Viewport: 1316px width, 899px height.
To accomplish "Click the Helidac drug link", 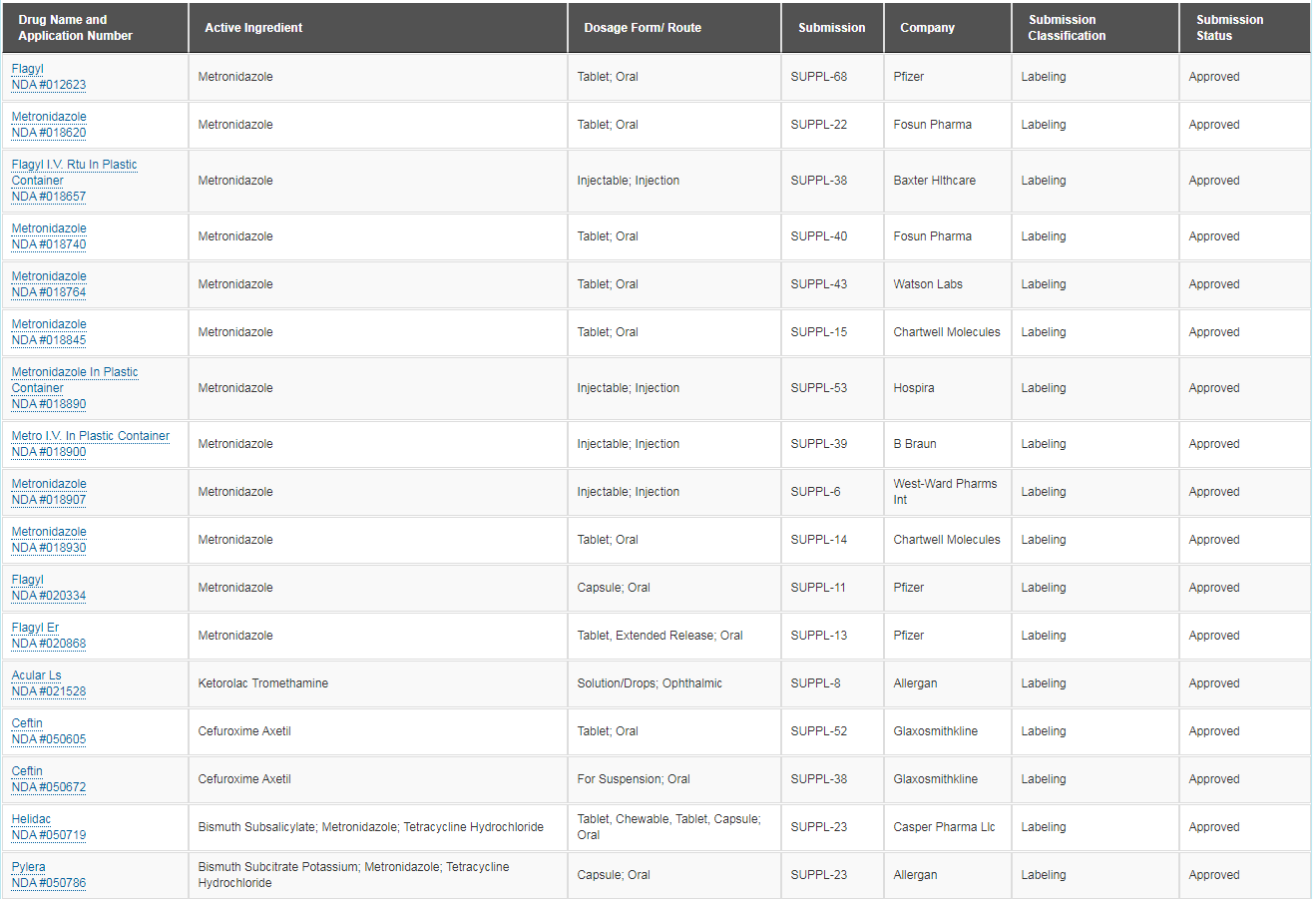I will [x=31, y=819].
